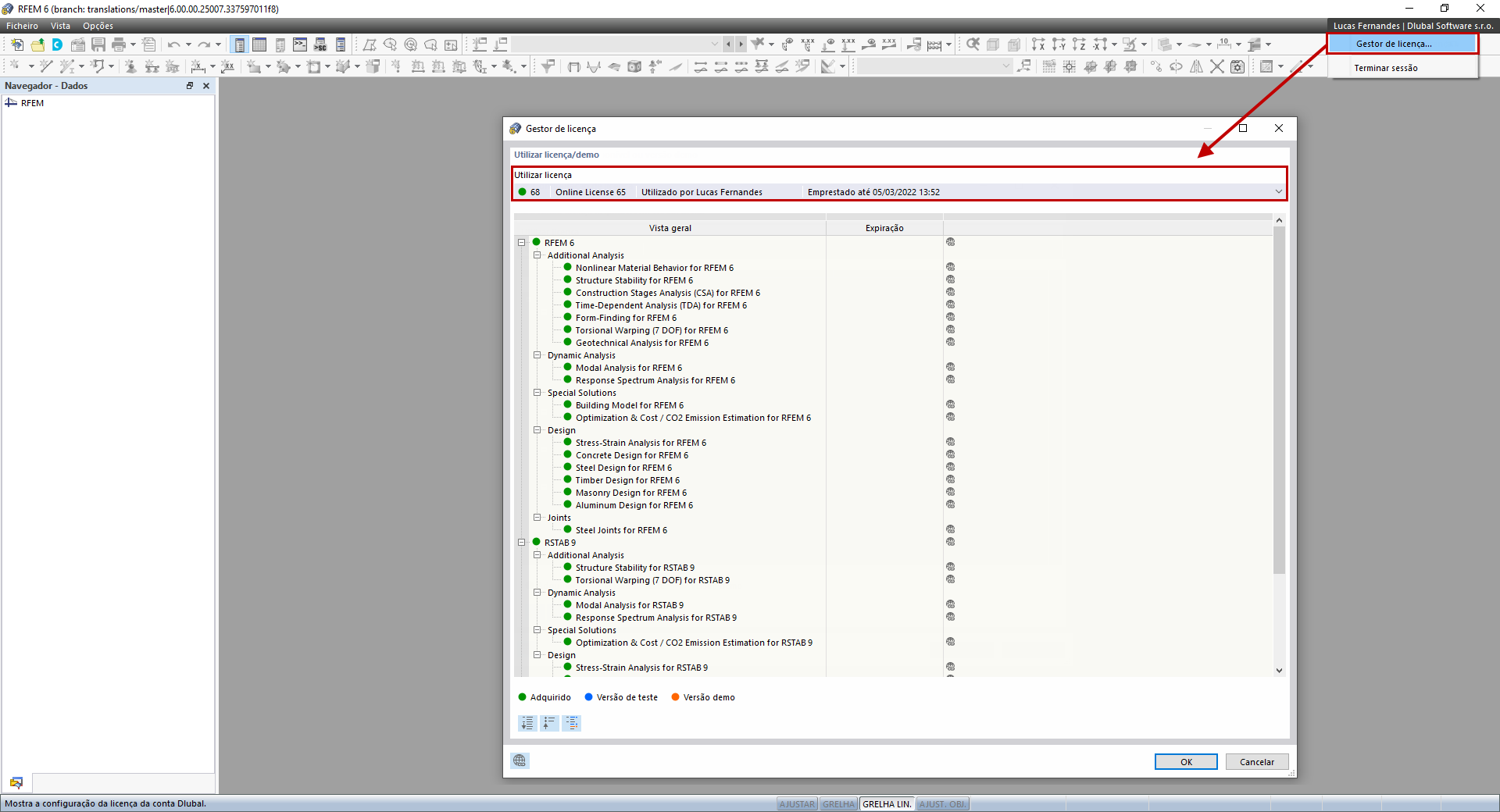Open web info globe for Form-Finding for RFEM 6
1500x812 pixels.
951,317
